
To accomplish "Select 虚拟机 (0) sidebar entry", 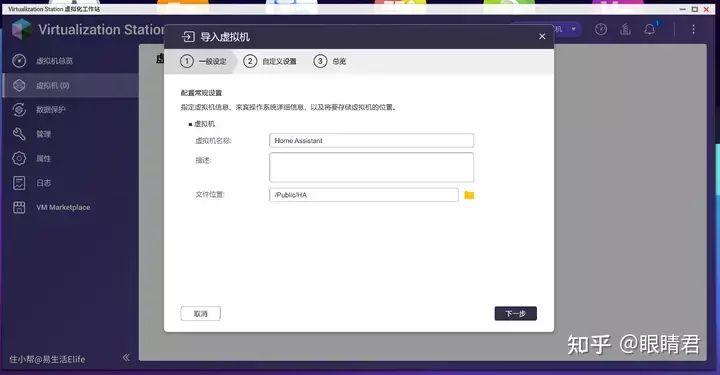I will point(70,85).
